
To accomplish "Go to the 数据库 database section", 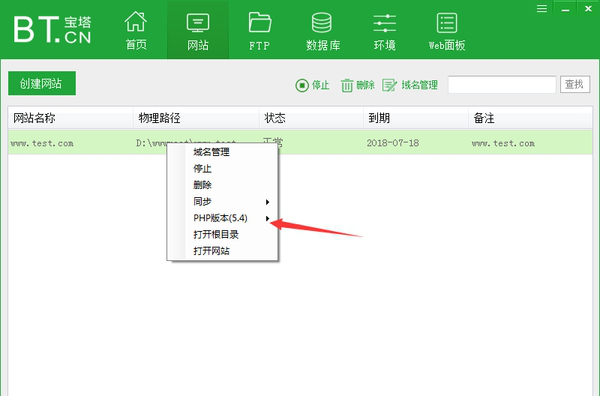I will click(x=321, y=30).
